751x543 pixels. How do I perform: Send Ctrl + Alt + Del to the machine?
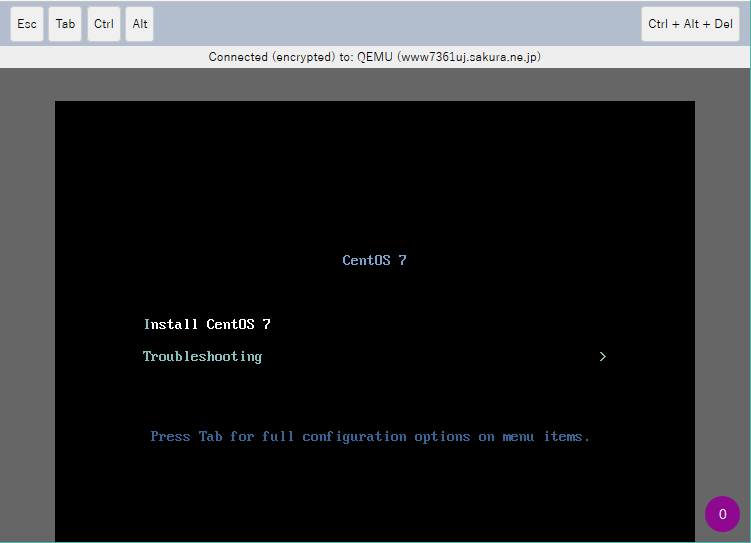pos(690,24)
